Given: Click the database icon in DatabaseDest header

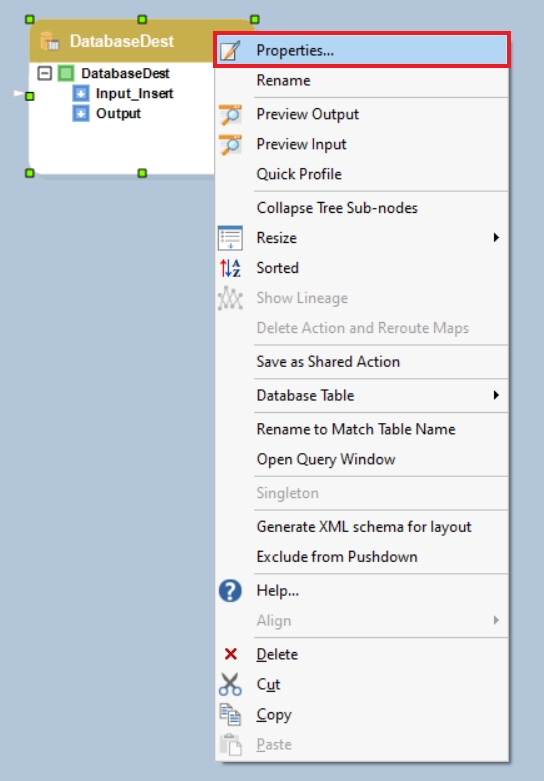Looking at the screenshot, I should 49,41.
